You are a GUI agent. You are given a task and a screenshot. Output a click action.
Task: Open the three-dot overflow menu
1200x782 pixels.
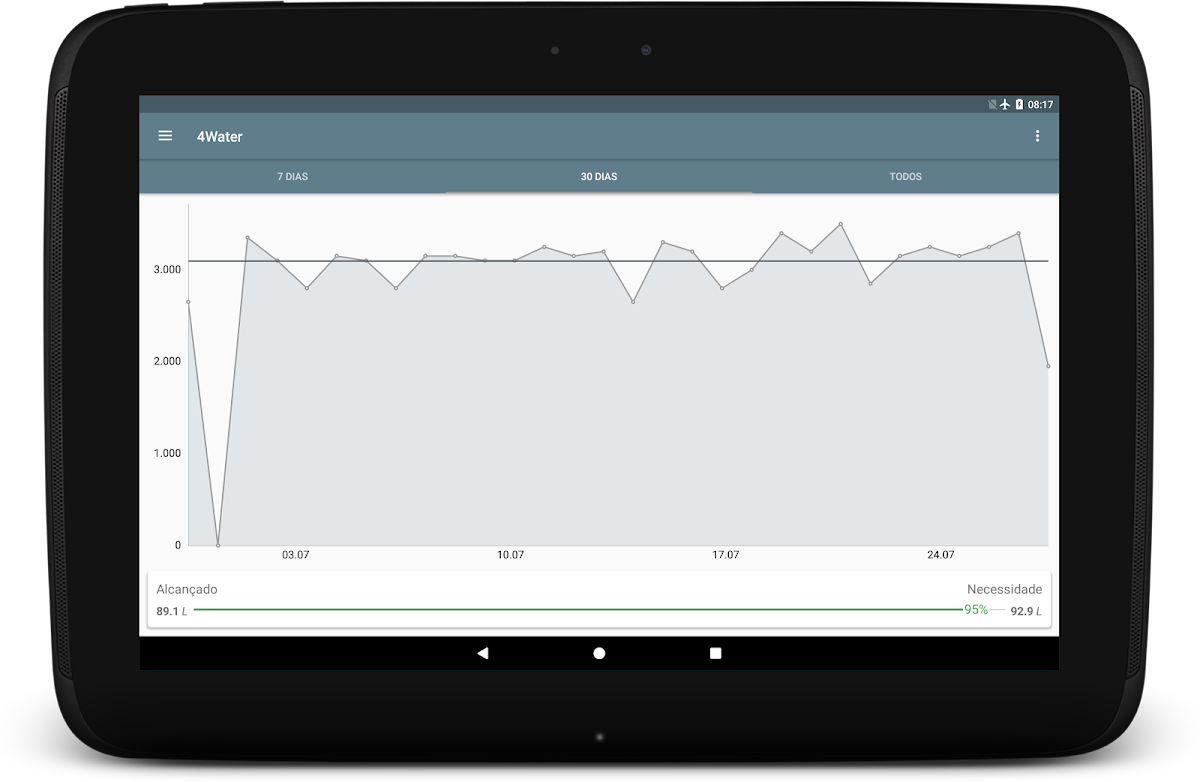coord(1037,136)
